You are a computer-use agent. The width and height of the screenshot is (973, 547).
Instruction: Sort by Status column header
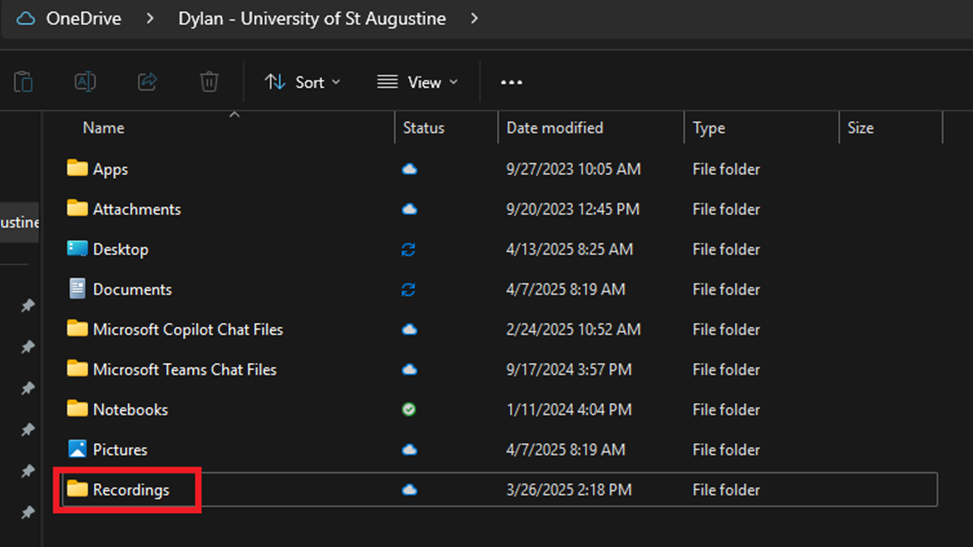click(424, 128)
